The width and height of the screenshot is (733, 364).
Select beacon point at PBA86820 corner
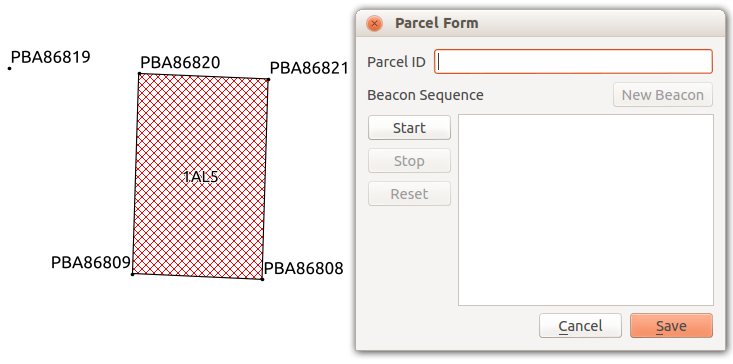tap(139, 73)
